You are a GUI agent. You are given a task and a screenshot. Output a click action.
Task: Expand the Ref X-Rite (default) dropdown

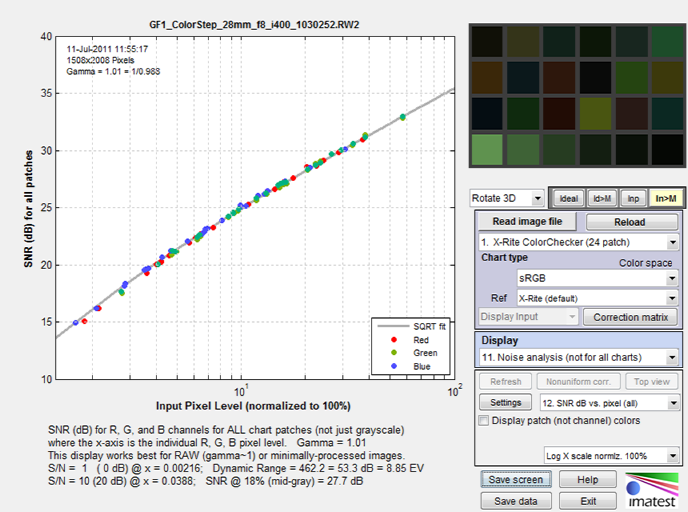(x=598, y=298)
